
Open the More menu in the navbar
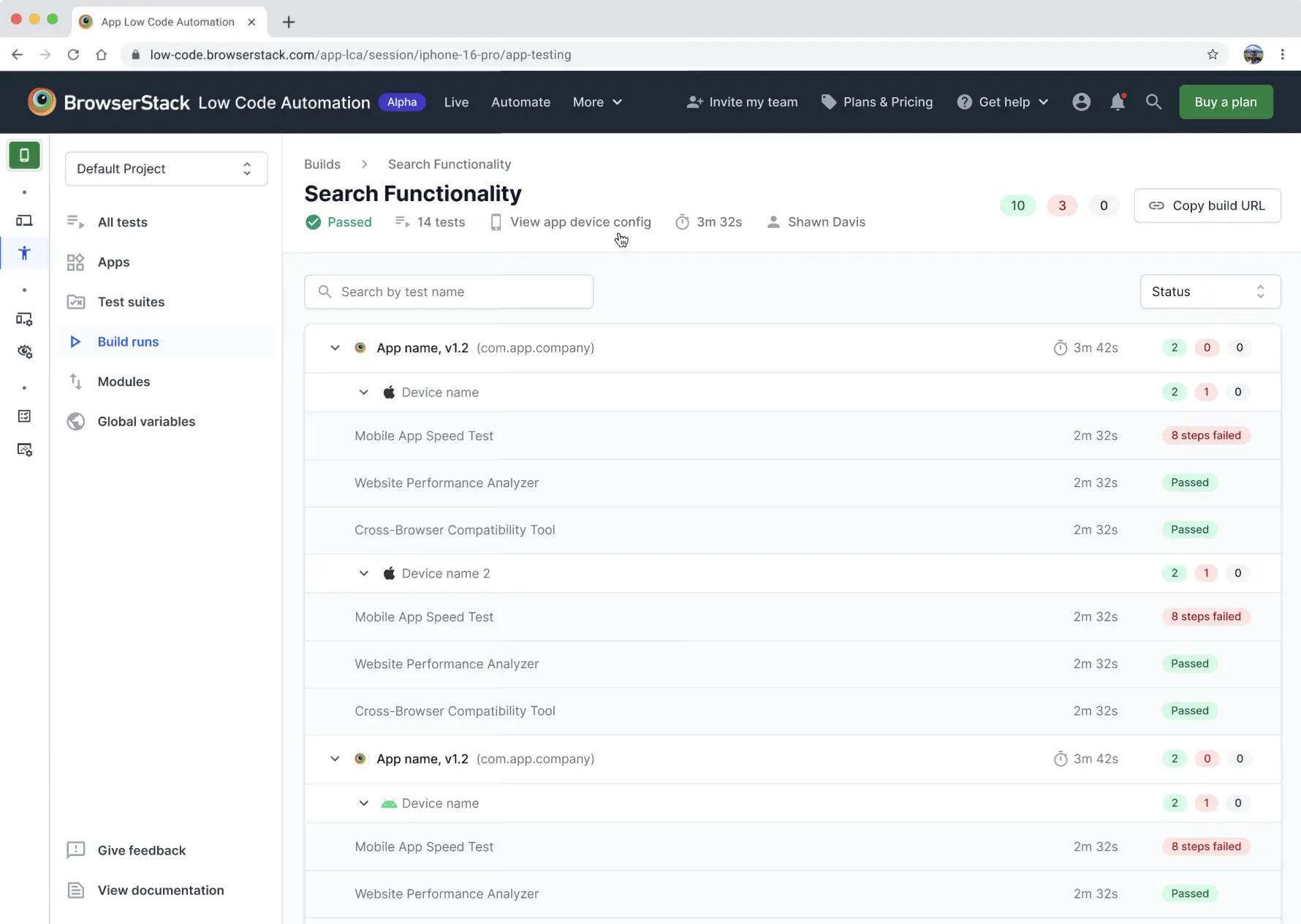[x=596, y=102]
